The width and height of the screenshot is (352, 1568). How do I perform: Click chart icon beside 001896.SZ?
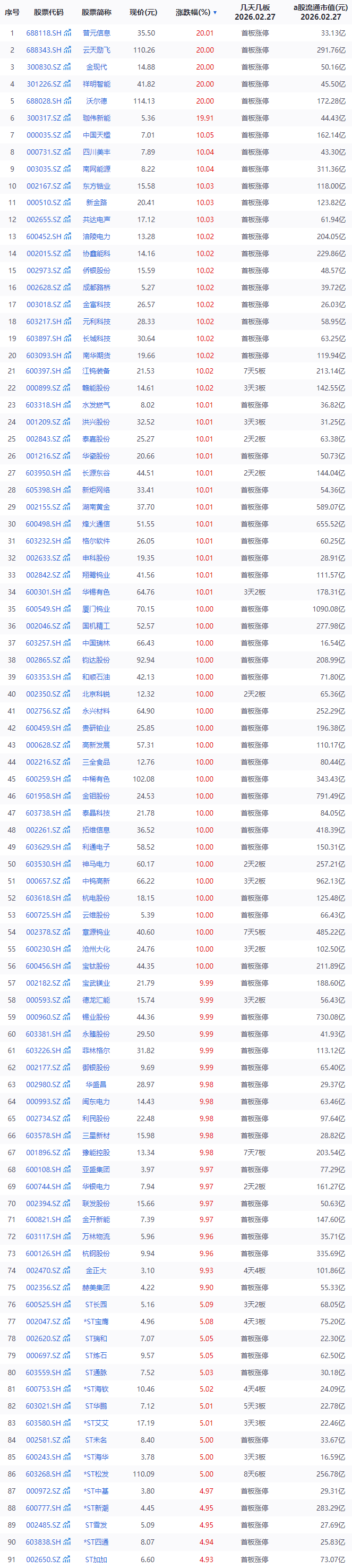(67, 1152)
